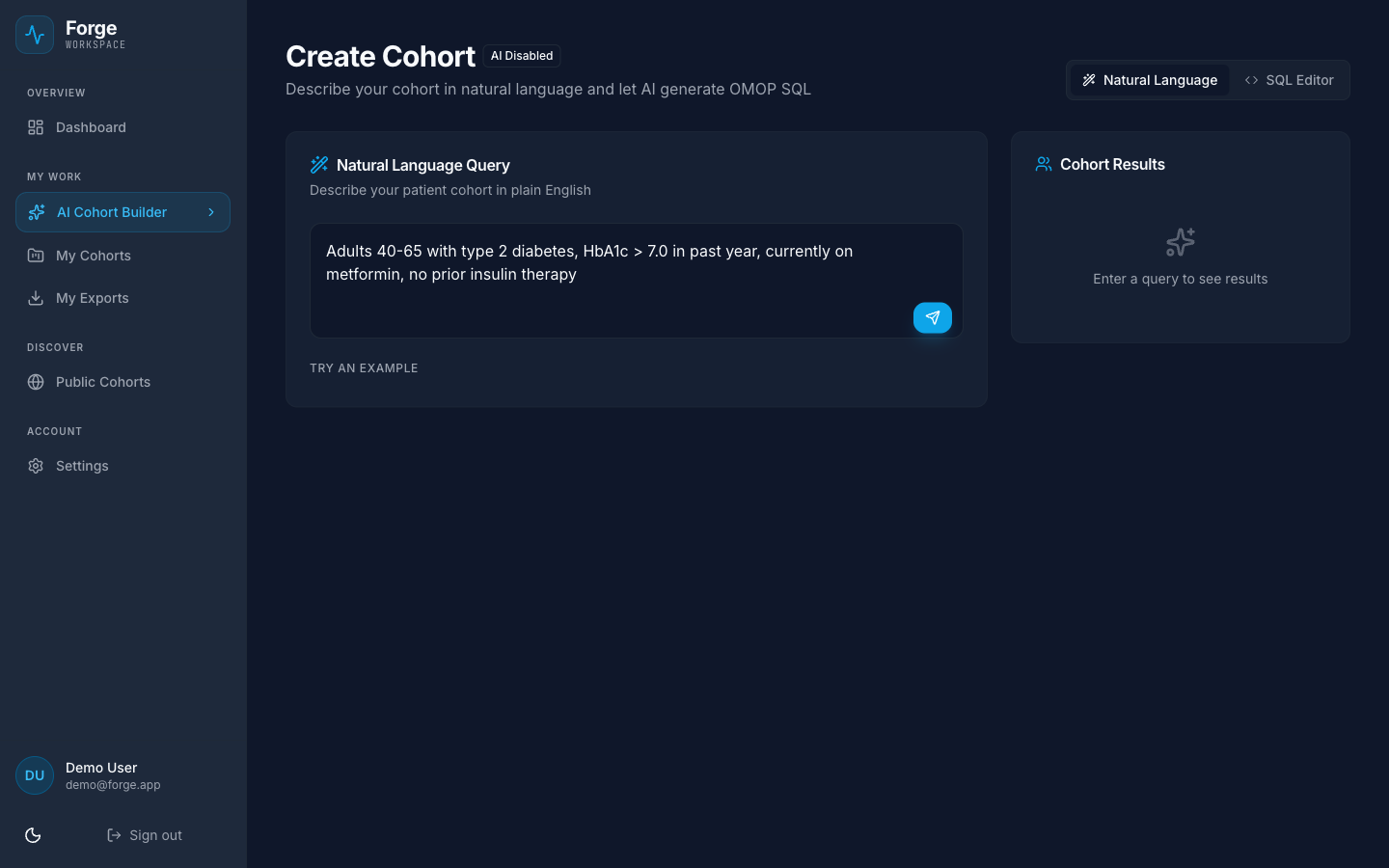
Task: Switch to SQL Editor mode
Action: (x=1289, y=80)
